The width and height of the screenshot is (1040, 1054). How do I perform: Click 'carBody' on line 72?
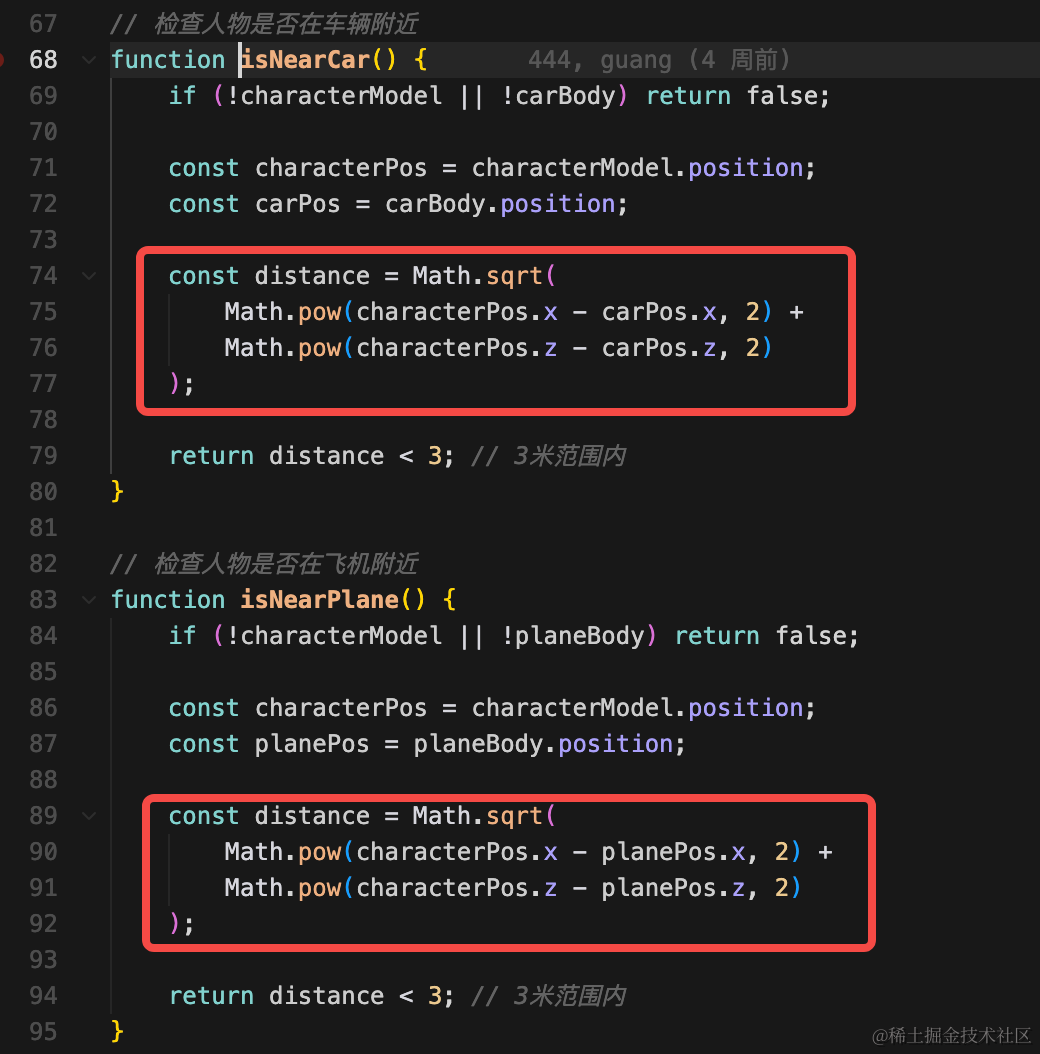[x=435, y=204]
